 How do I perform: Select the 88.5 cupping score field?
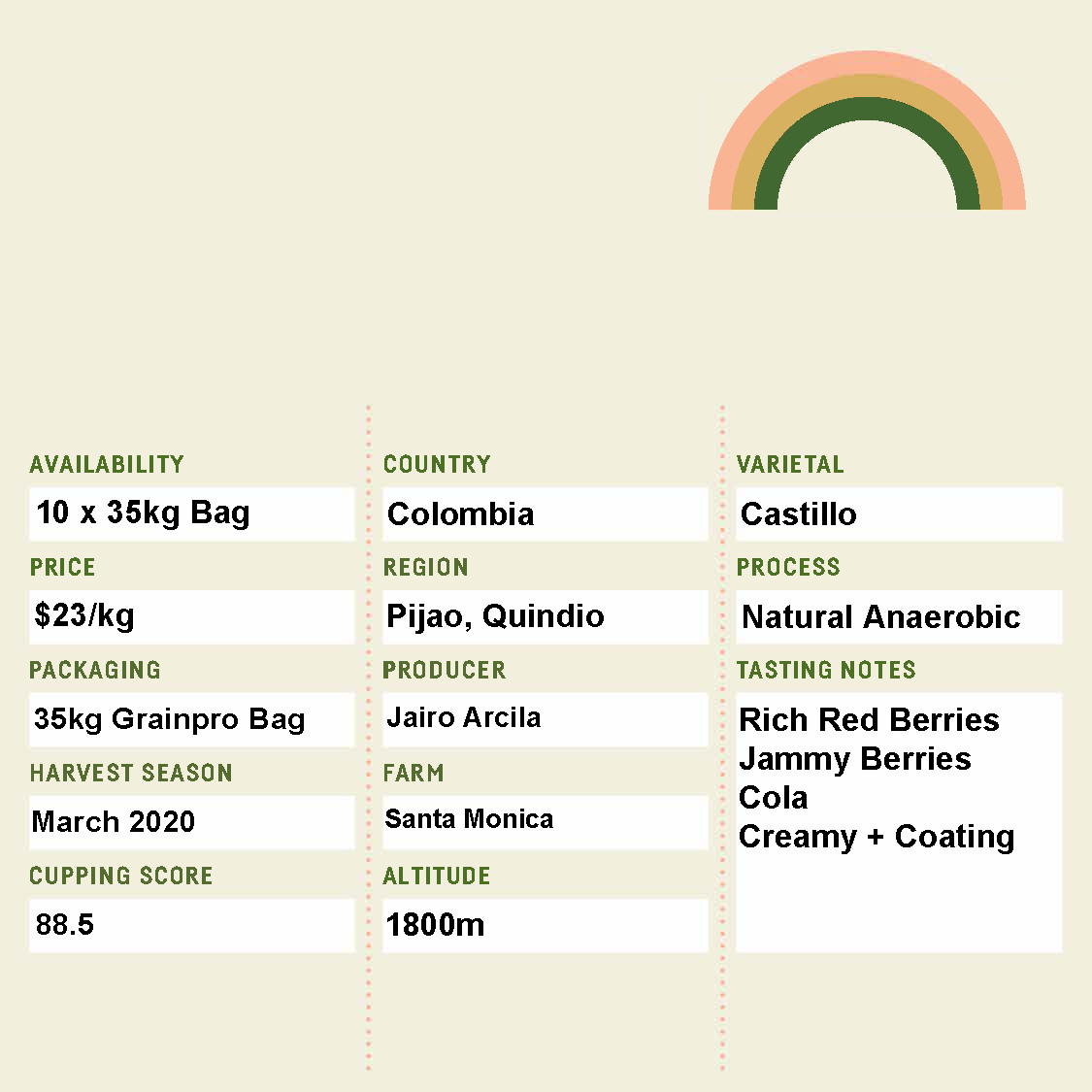191,926
